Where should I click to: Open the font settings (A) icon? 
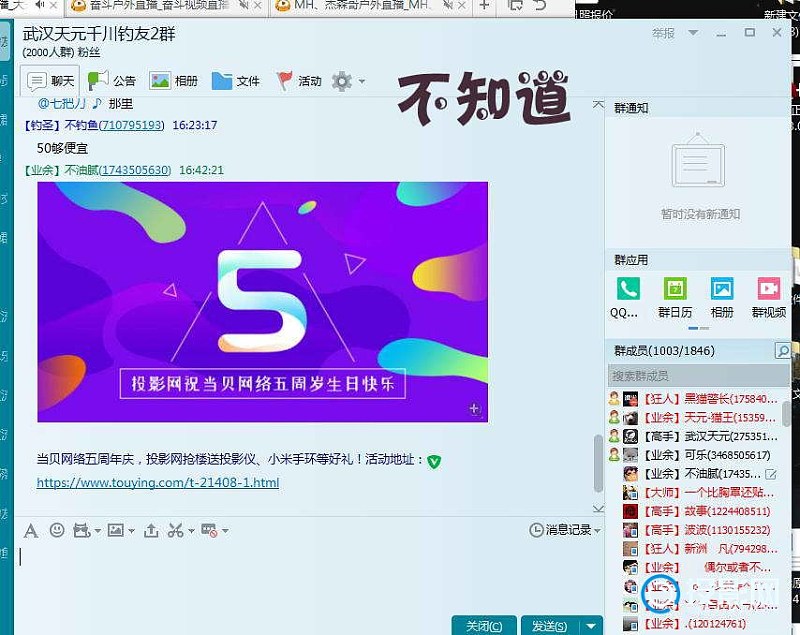pos(31,531)
